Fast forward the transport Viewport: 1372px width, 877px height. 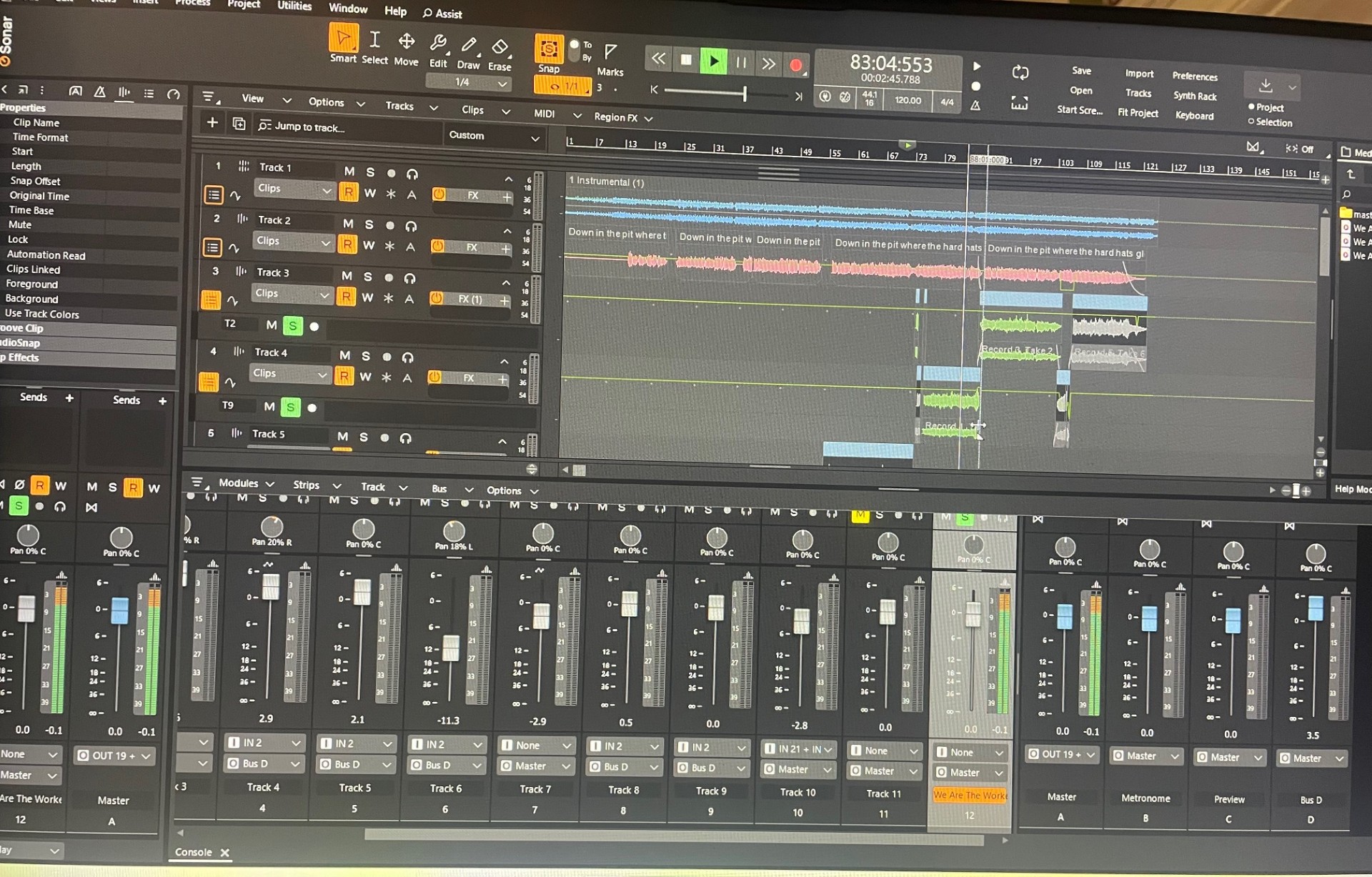point(768,64)
